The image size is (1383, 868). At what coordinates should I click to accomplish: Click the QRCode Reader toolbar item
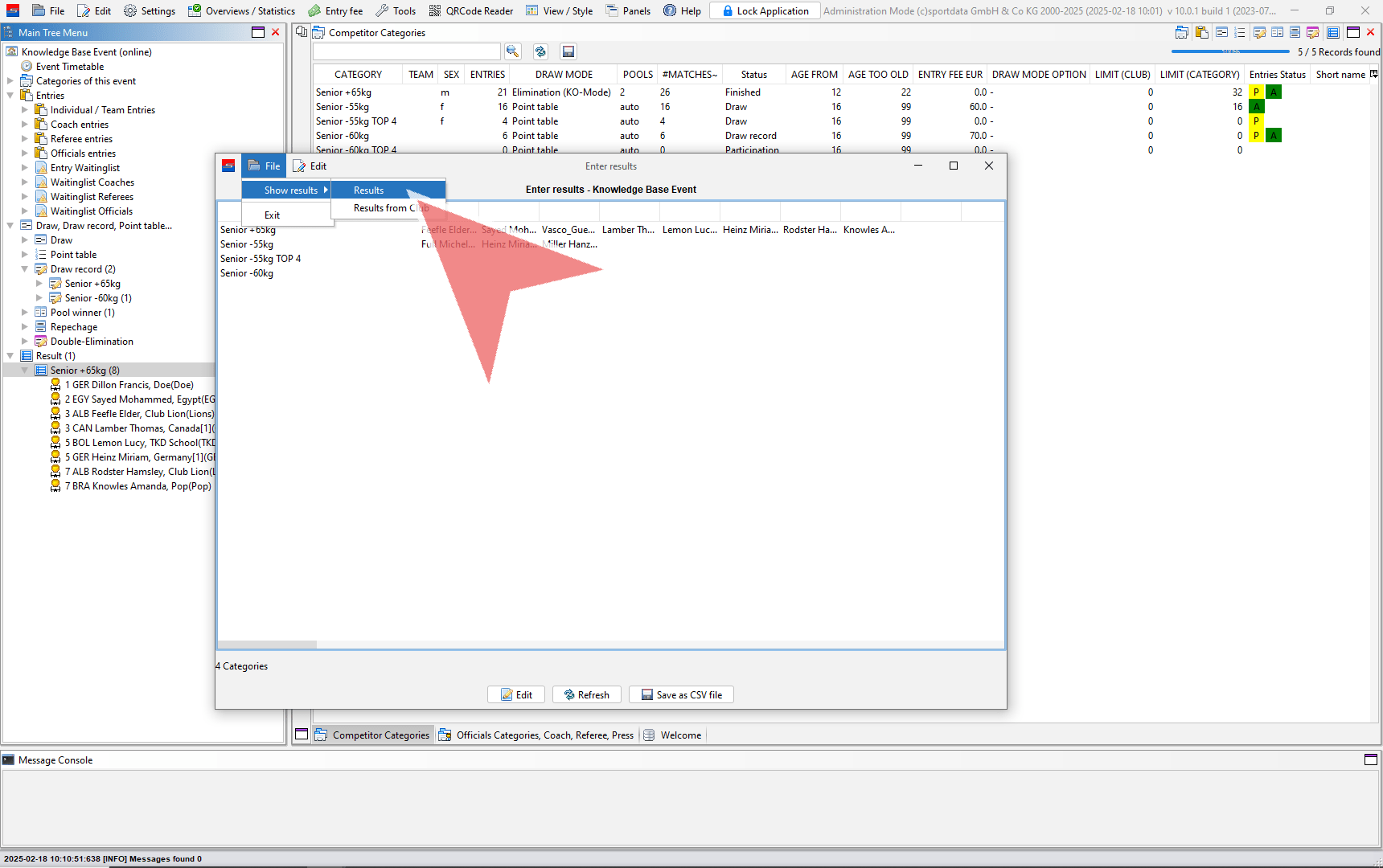pyautogui.click(x=471, y=11)
